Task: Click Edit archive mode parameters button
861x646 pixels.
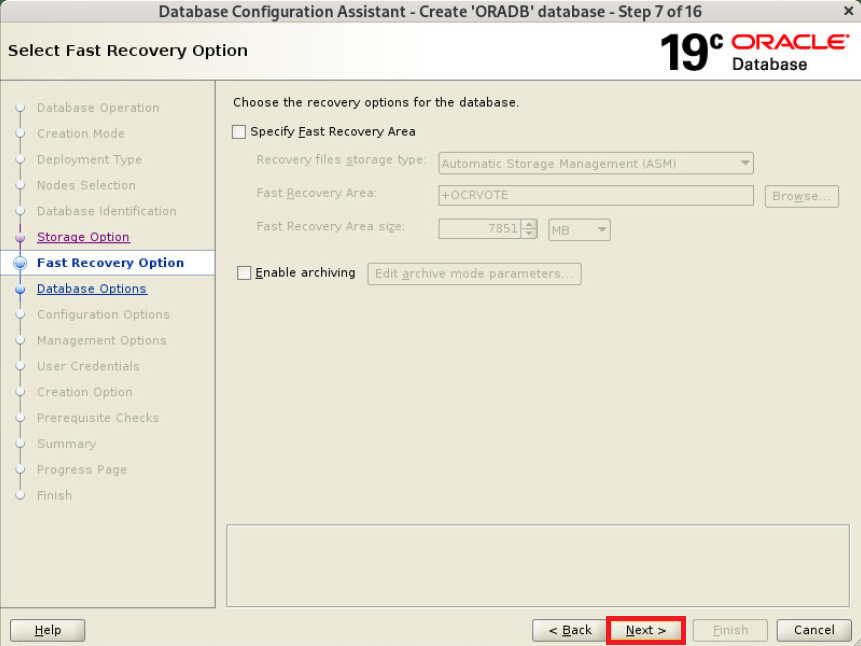Action: pos(474,274)
